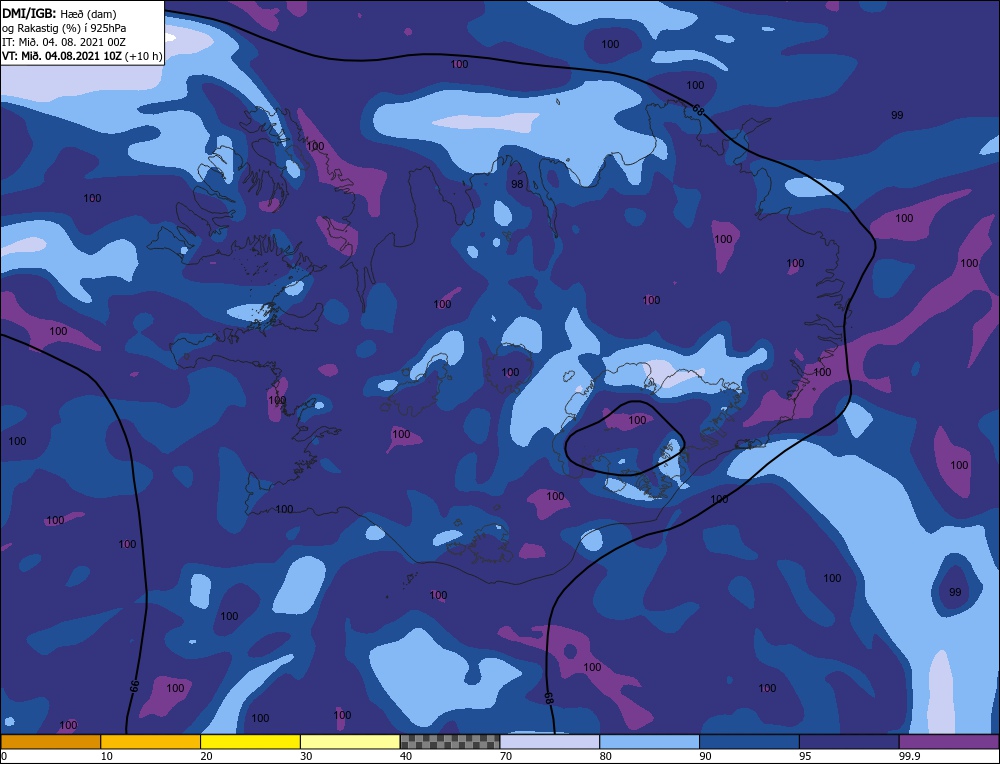1000x764 pixels.
Task: Click the pale yellow 30–40 legend swatch
Action: (350, 741)
